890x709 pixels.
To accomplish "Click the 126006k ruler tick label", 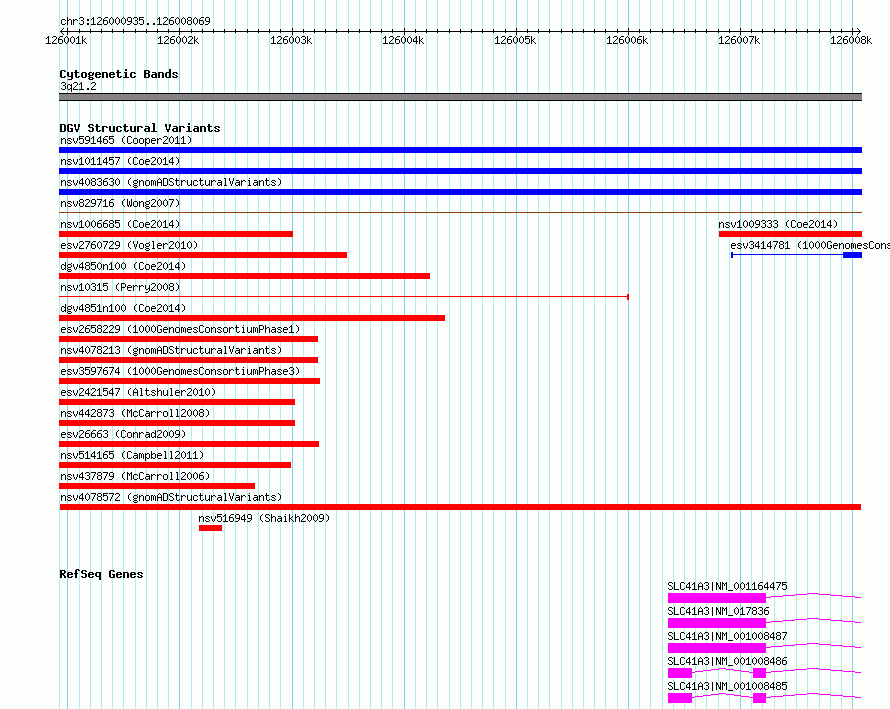I will (627, 40).
